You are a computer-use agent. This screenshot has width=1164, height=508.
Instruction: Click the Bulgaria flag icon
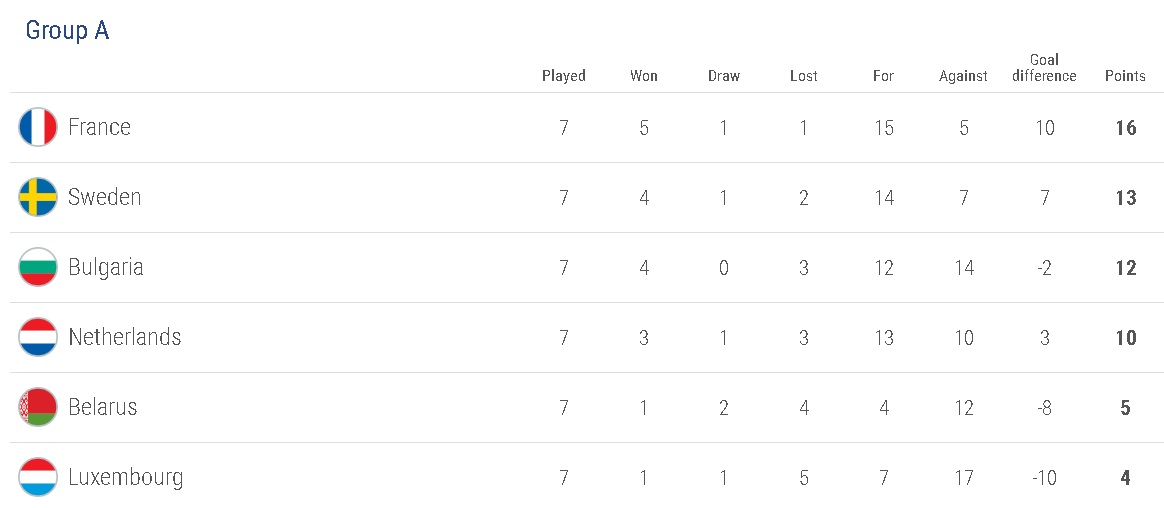[x=38, y=268]
